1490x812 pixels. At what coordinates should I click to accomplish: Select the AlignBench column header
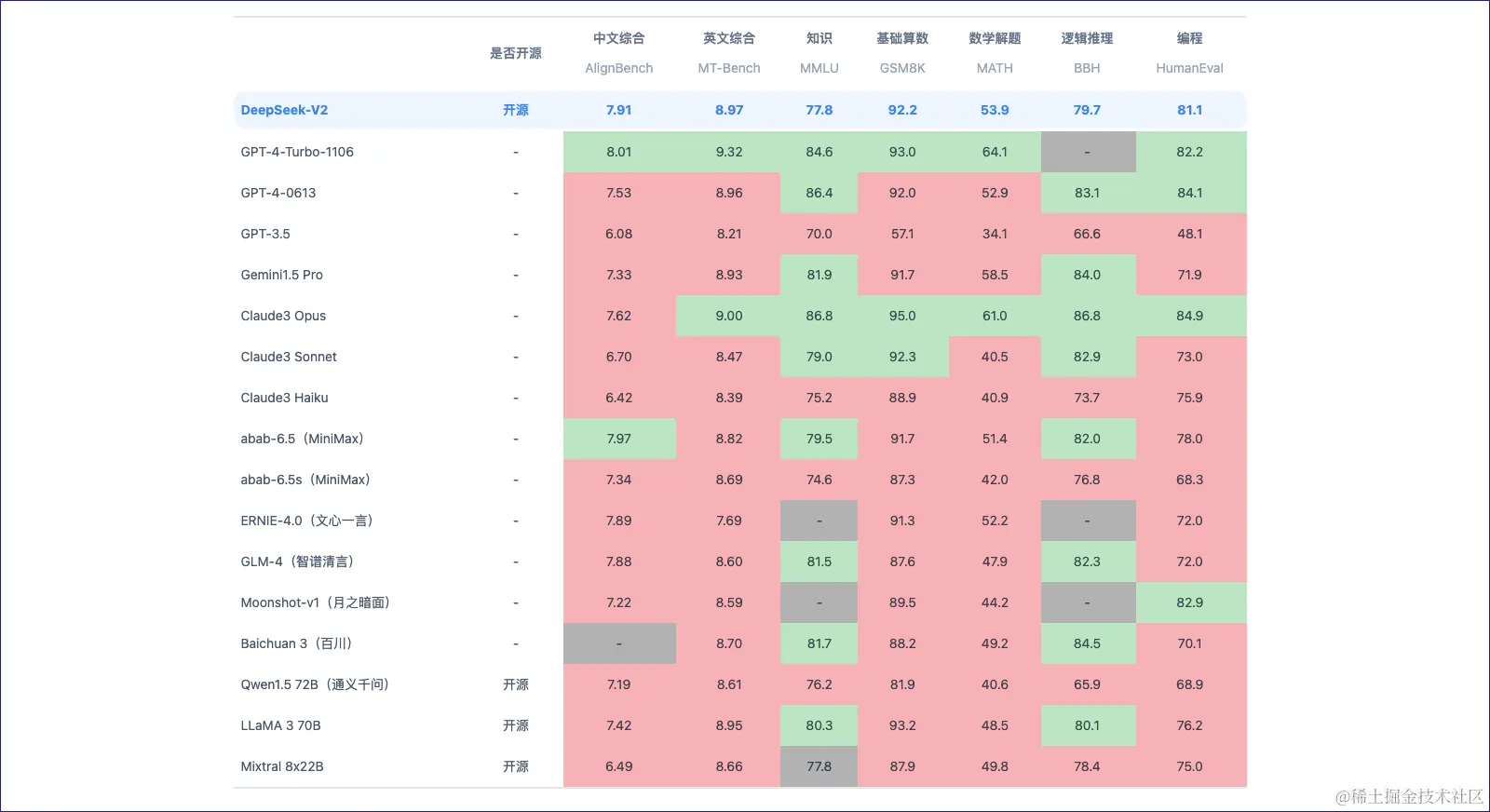[618, 68]
